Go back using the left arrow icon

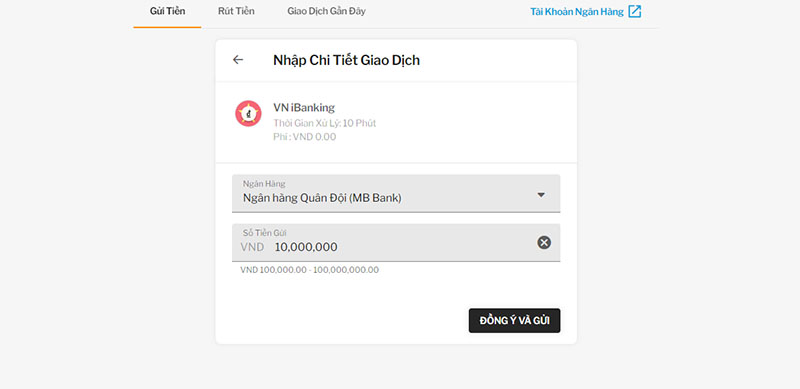coord(238,60)
